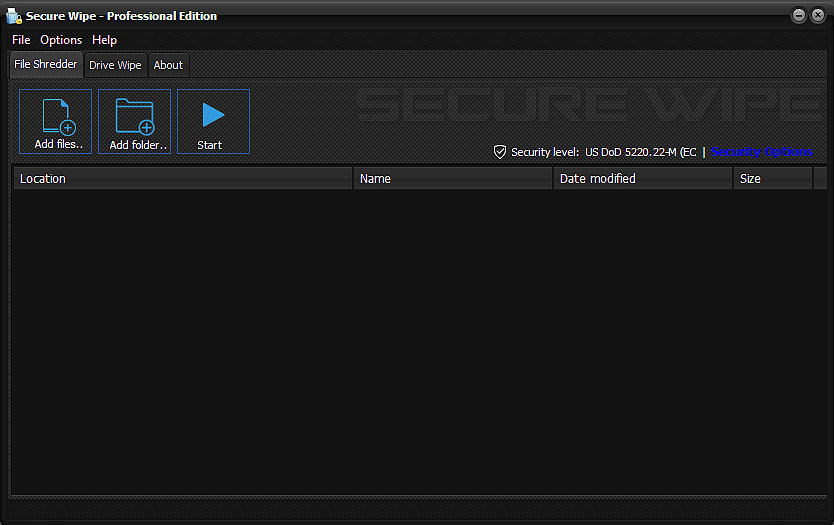Open the Options menu
The width and height of the screenshot is (834, 525).
pyautogui.click(x=61, y=40)
